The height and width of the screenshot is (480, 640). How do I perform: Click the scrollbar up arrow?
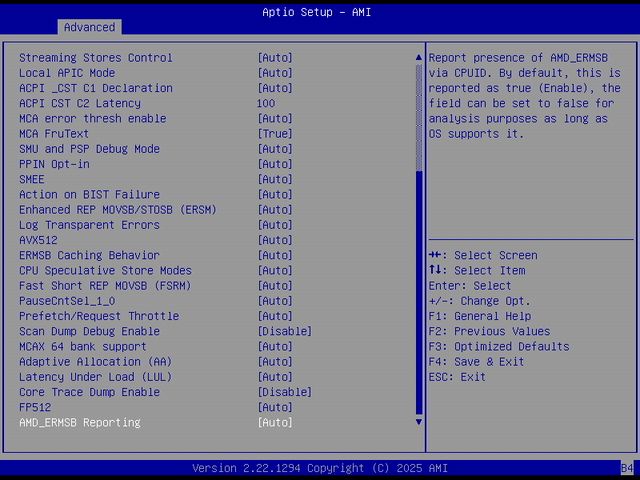pos(419,58)
